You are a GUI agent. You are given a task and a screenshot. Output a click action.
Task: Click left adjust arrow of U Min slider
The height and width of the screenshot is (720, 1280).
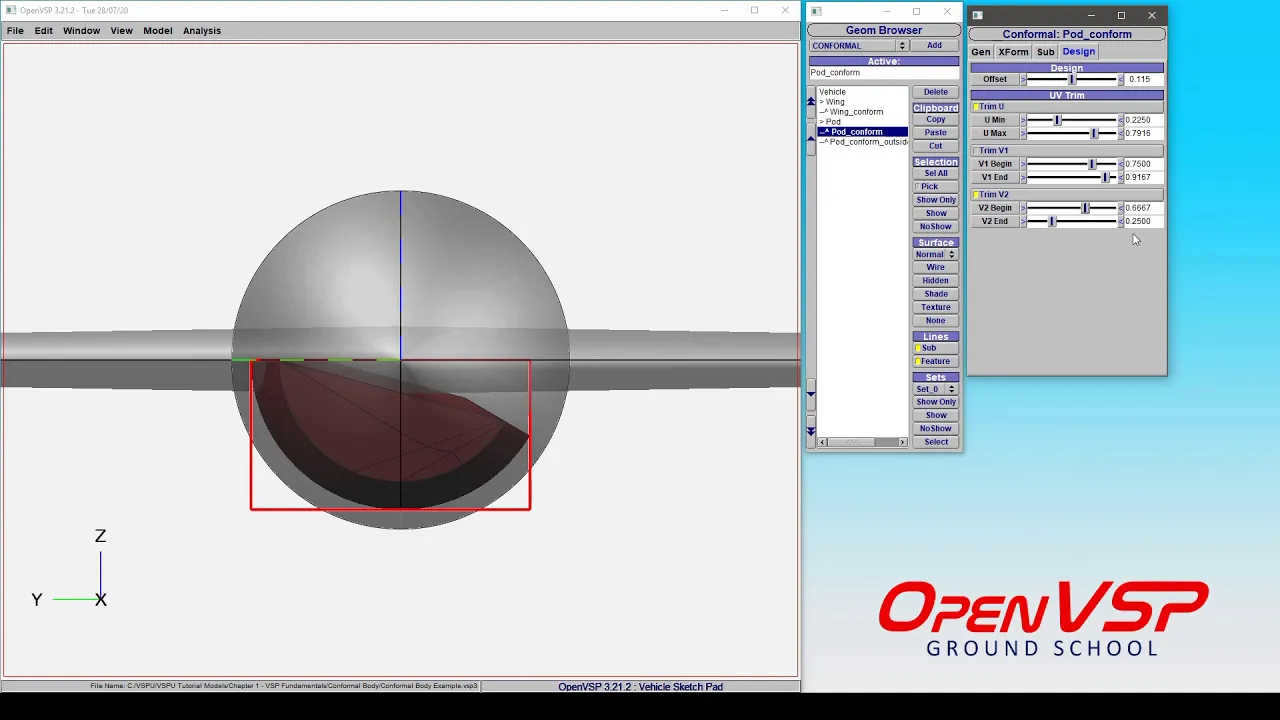pos(1023,120)
